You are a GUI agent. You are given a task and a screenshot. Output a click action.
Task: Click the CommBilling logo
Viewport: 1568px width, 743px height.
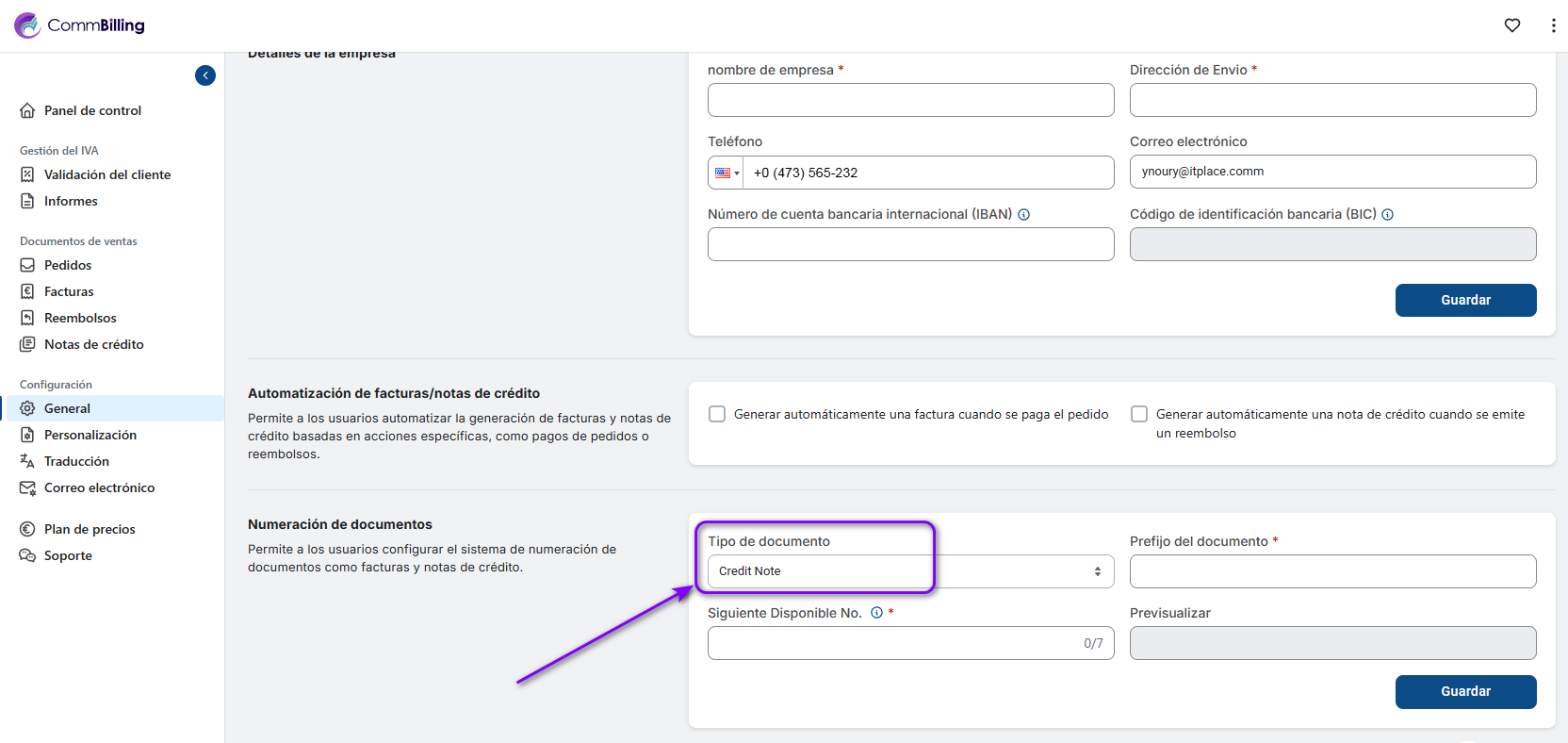tap(80, 25)
